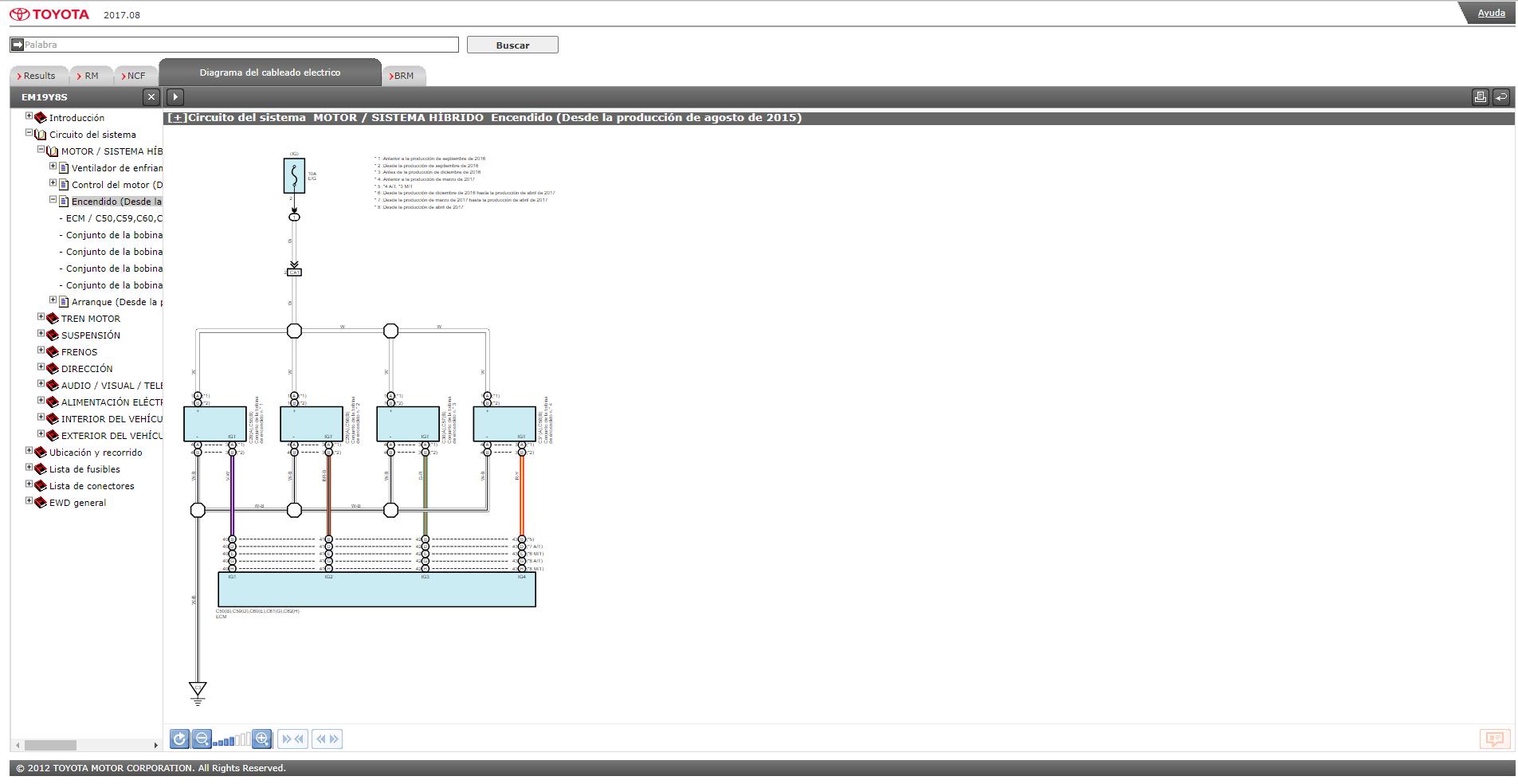Viewport: 1518px width, 784px height.
Task: Close the EM19Y8S tree panel
Action: pos(151,97)
